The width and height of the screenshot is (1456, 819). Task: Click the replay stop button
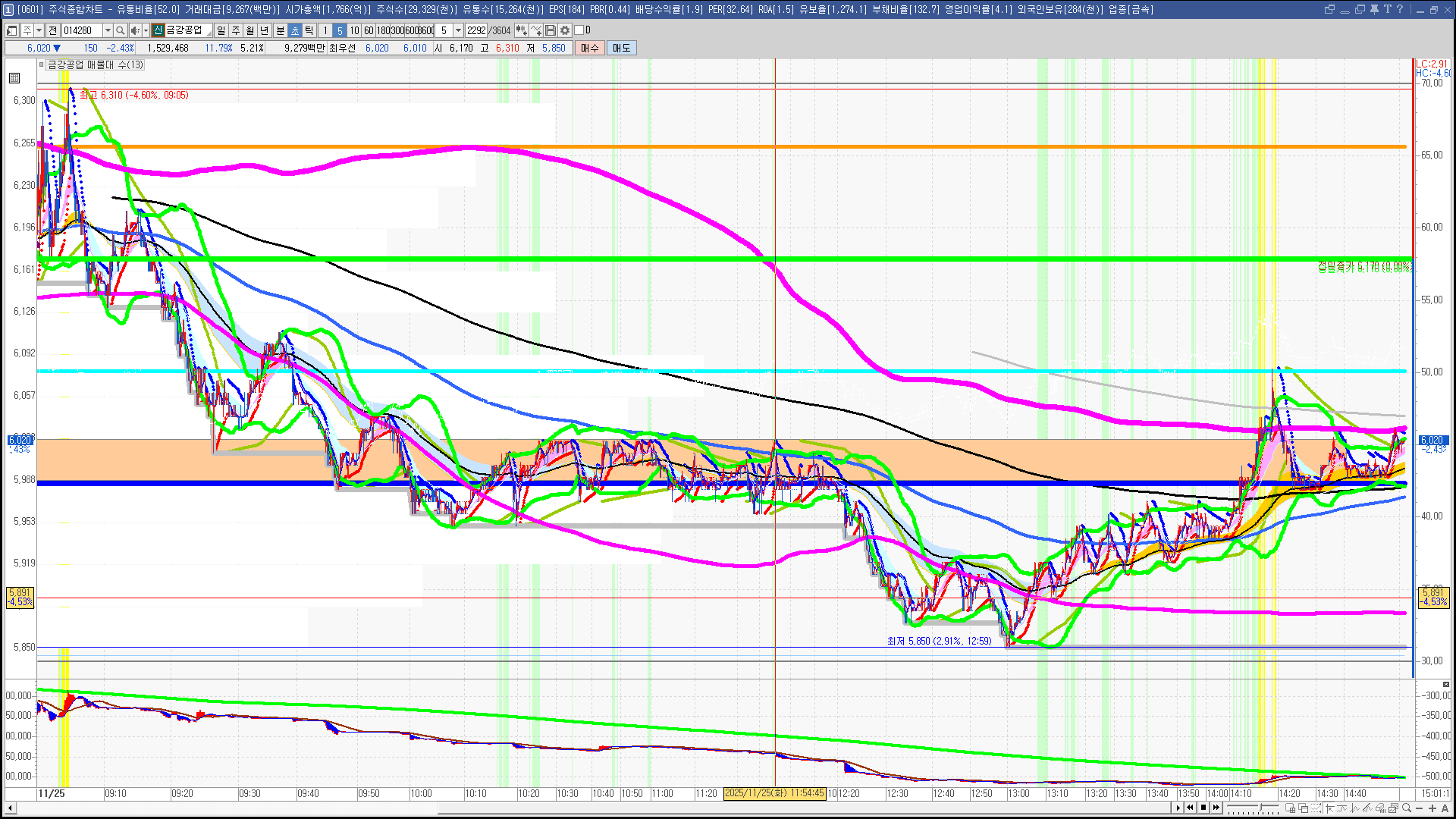1203,808
